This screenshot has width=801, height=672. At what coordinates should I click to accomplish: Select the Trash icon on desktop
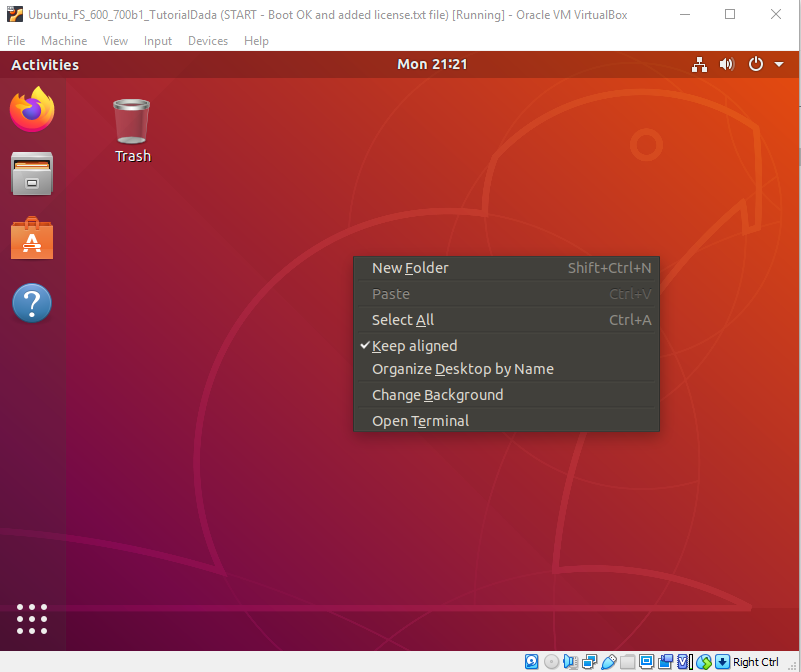(132, 130)
